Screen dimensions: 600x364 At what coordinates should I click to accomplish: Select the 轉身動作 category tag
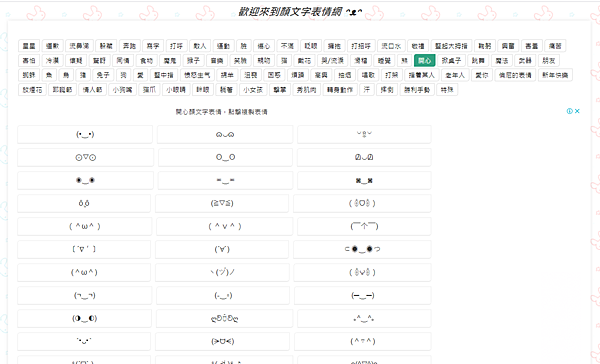click(x=340, y=90)
